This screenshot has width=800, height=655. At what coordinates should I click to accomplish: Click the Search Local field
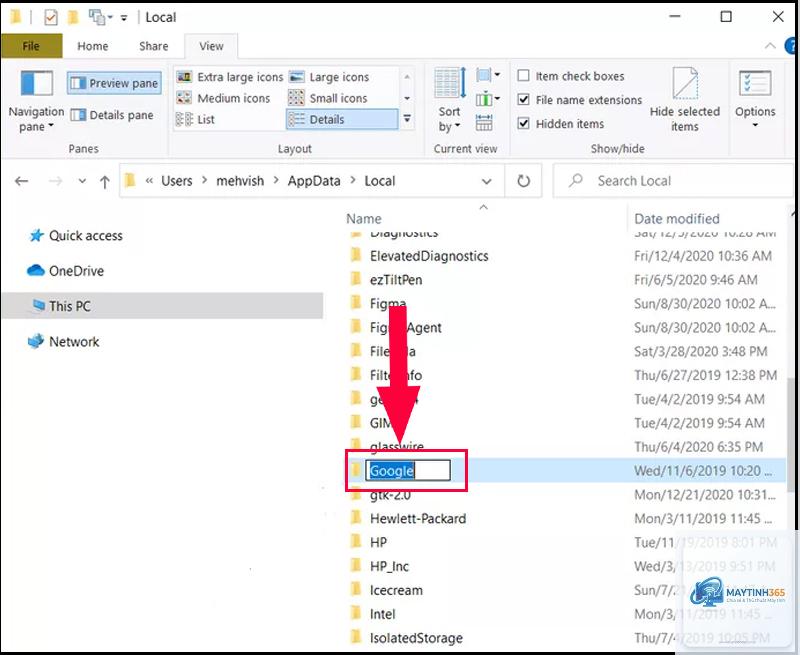pyautogui.click(x=673, y=181)
